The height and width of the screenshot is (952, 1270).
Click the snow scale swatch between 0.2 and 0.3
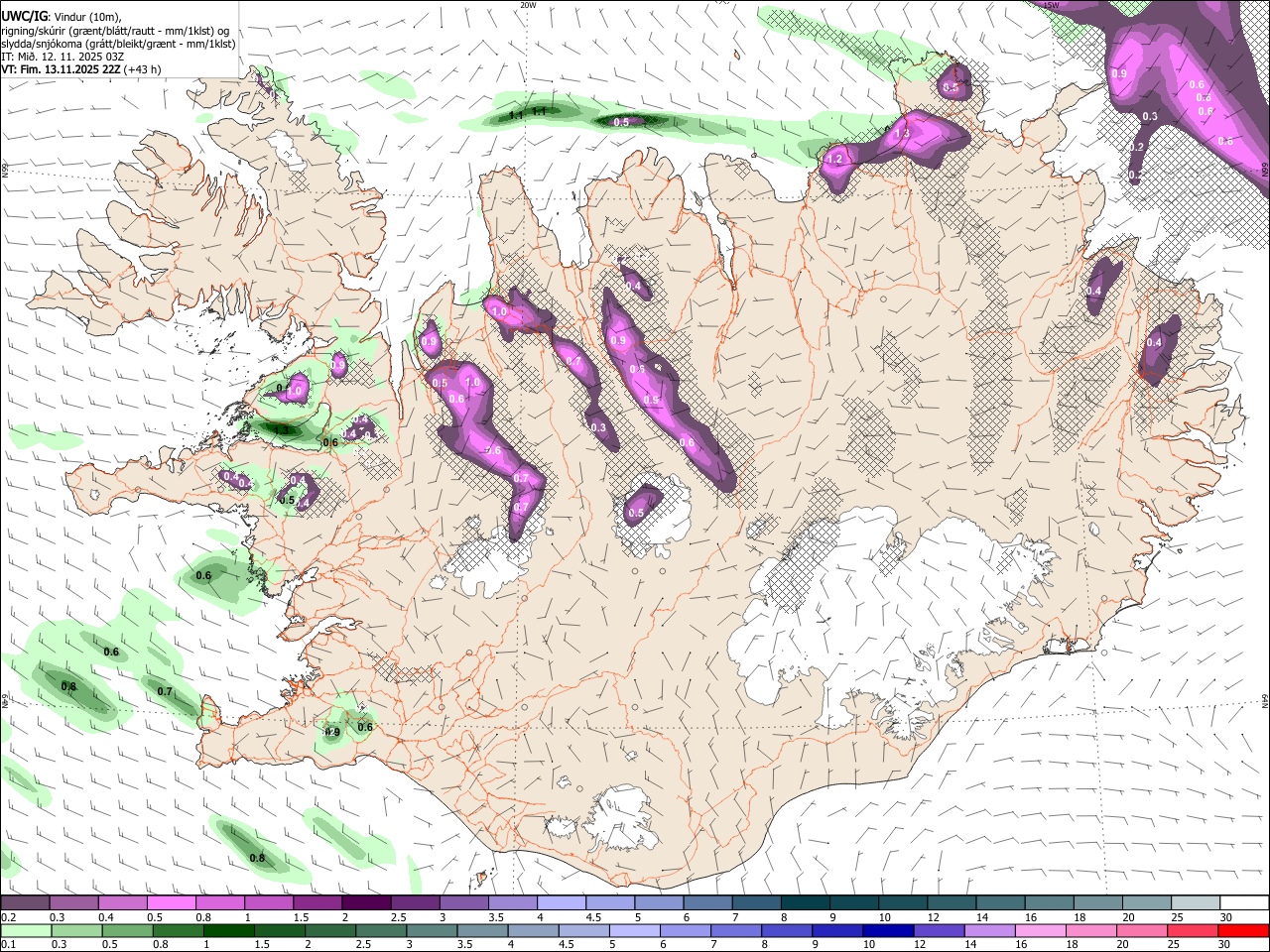point(25,902)
